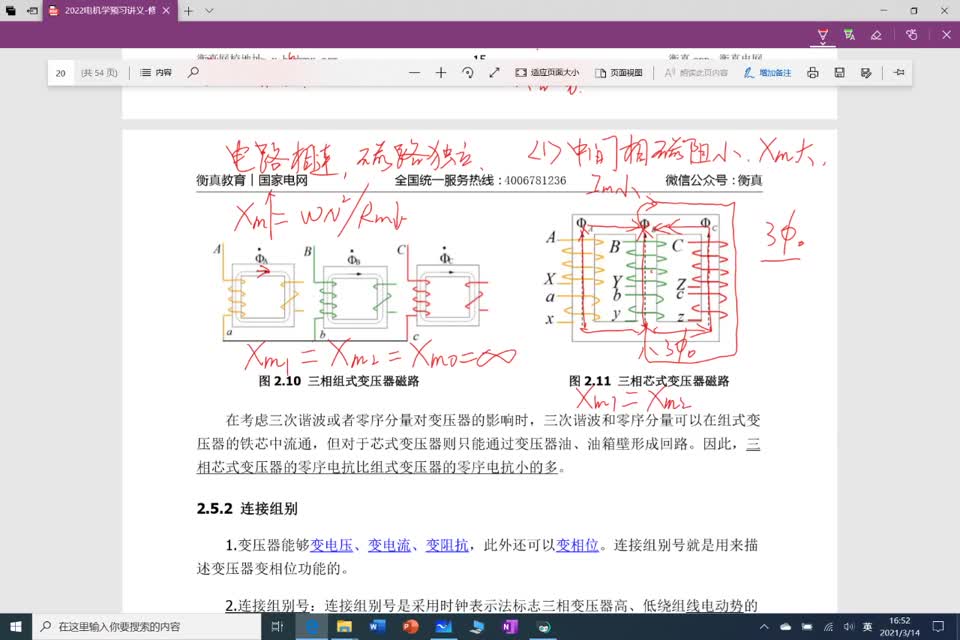Close the purple inking toolbar
This screenshot has width=960, height=640.
[946, 35]
